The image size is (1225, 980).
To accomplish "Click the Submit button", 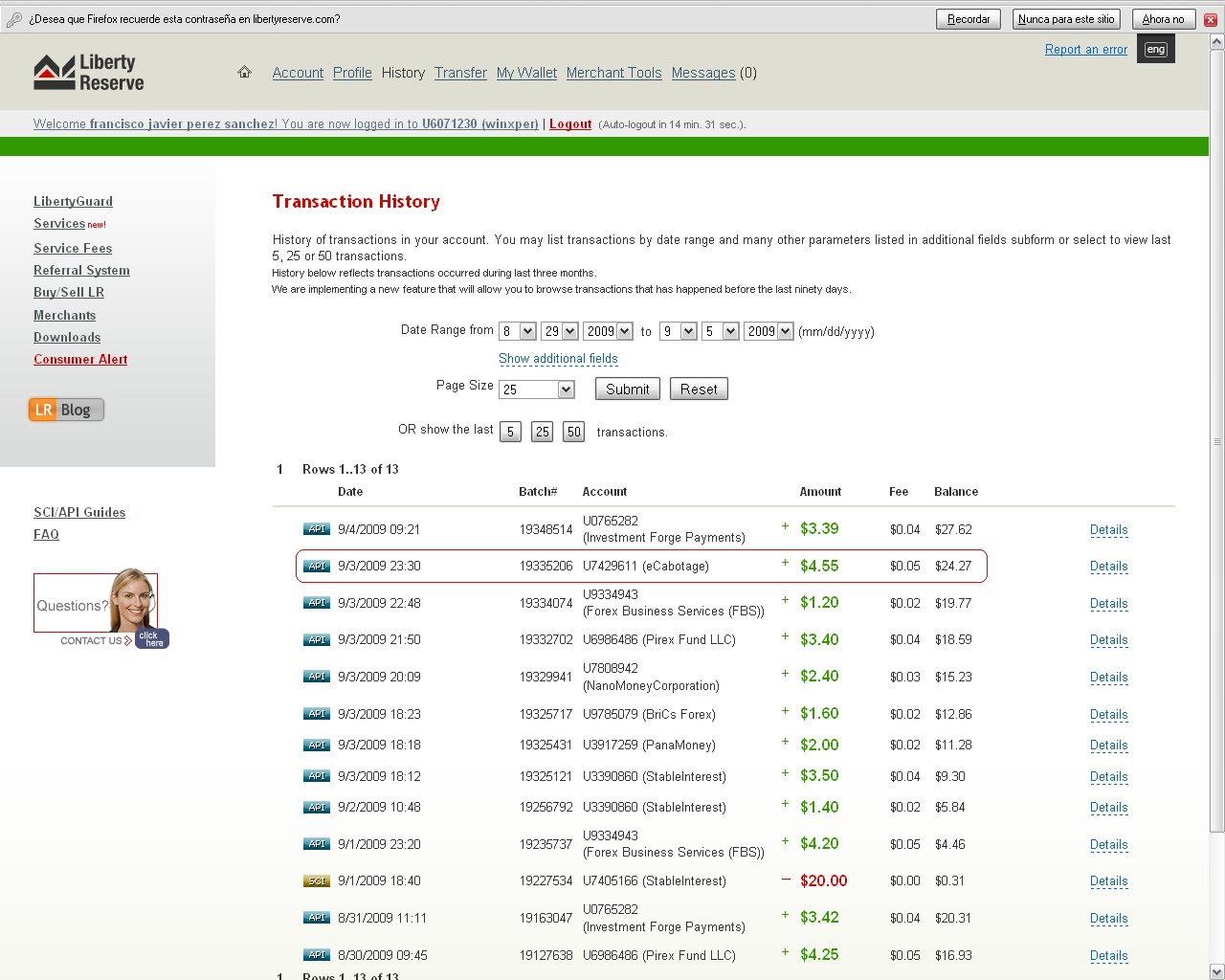I will [x=628, y=389].
